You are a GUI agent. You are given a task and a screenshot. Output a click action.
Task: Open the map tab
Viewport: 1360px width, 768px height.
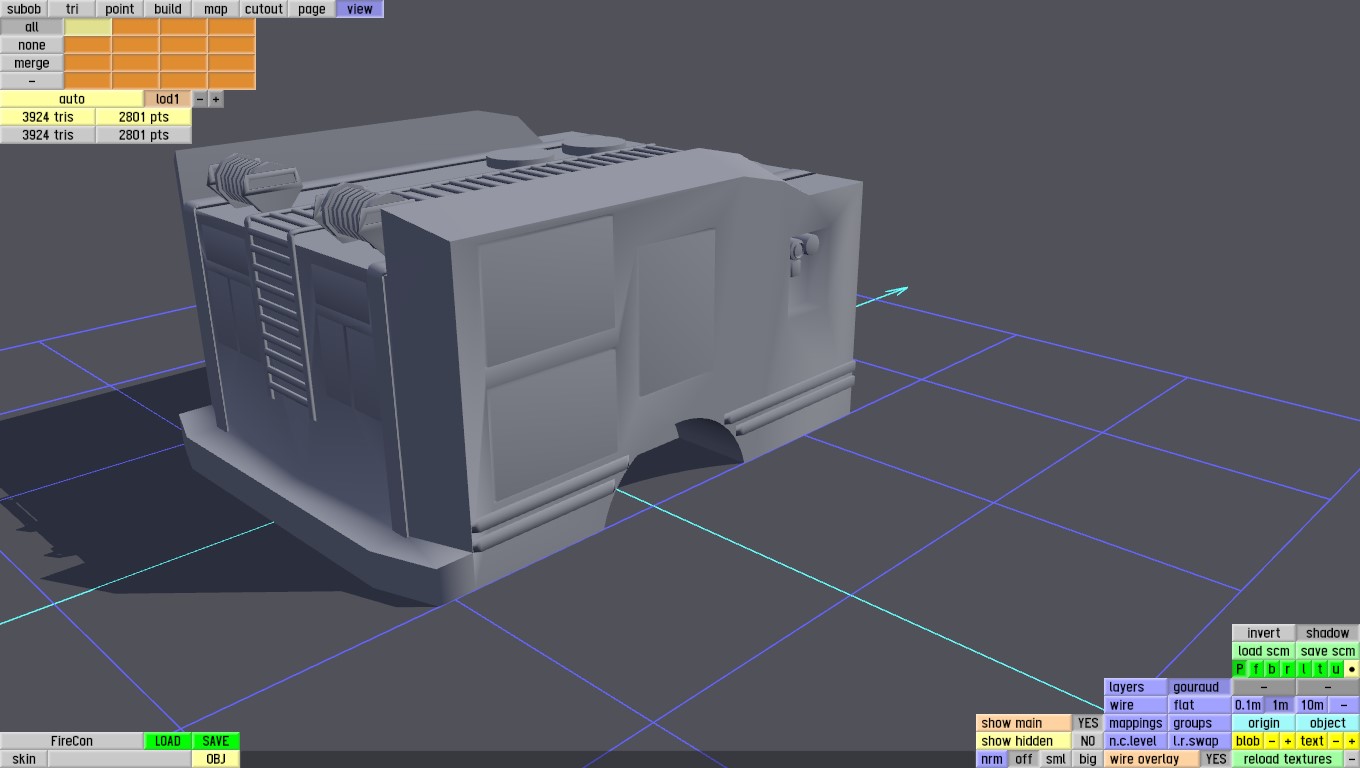216,9
